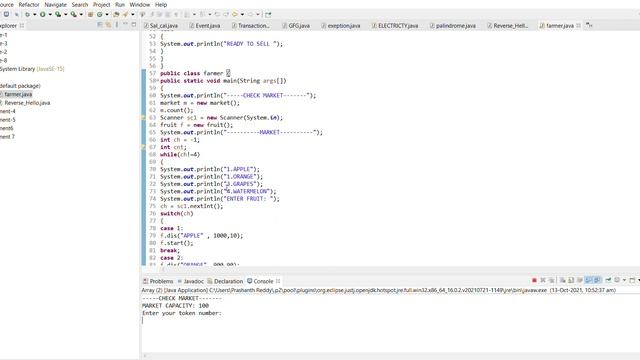Maximize the Package Explorer panel
This screenshot has height=360, width=640.
point(133,24)
